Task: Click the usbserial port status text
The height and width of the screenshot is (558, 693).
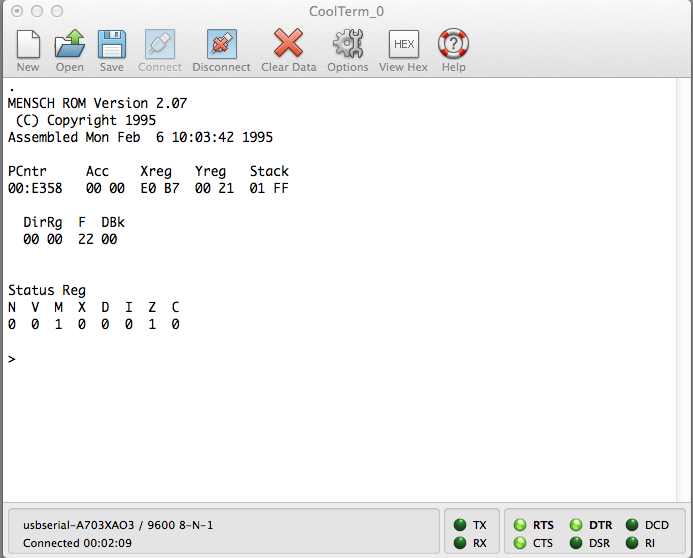Action: coord(118,524)
